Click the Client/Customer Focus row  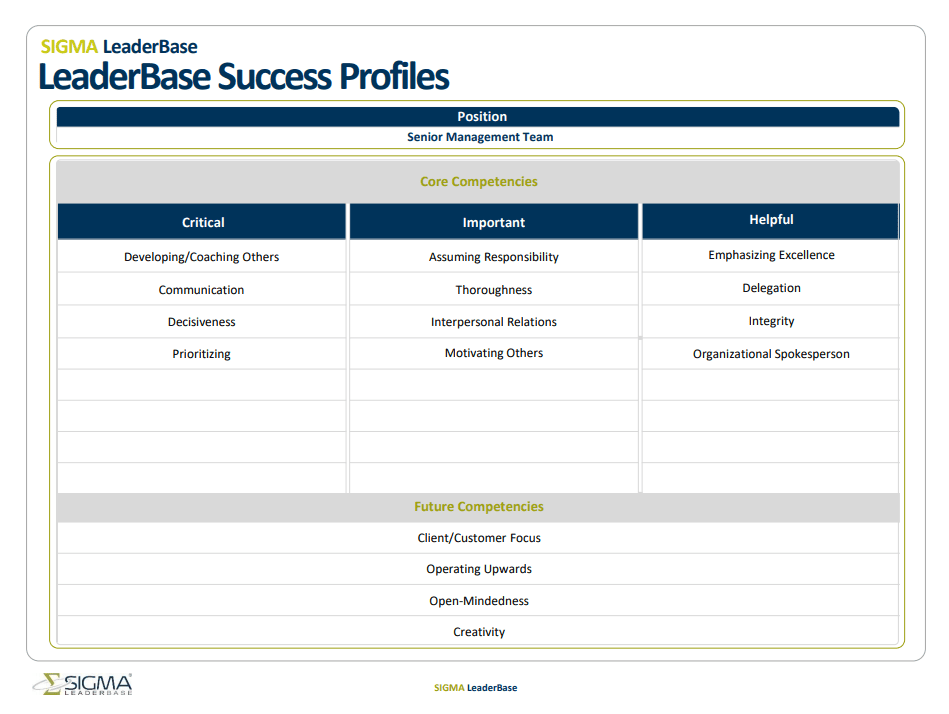pyautogui.click(x=478, y=538)
